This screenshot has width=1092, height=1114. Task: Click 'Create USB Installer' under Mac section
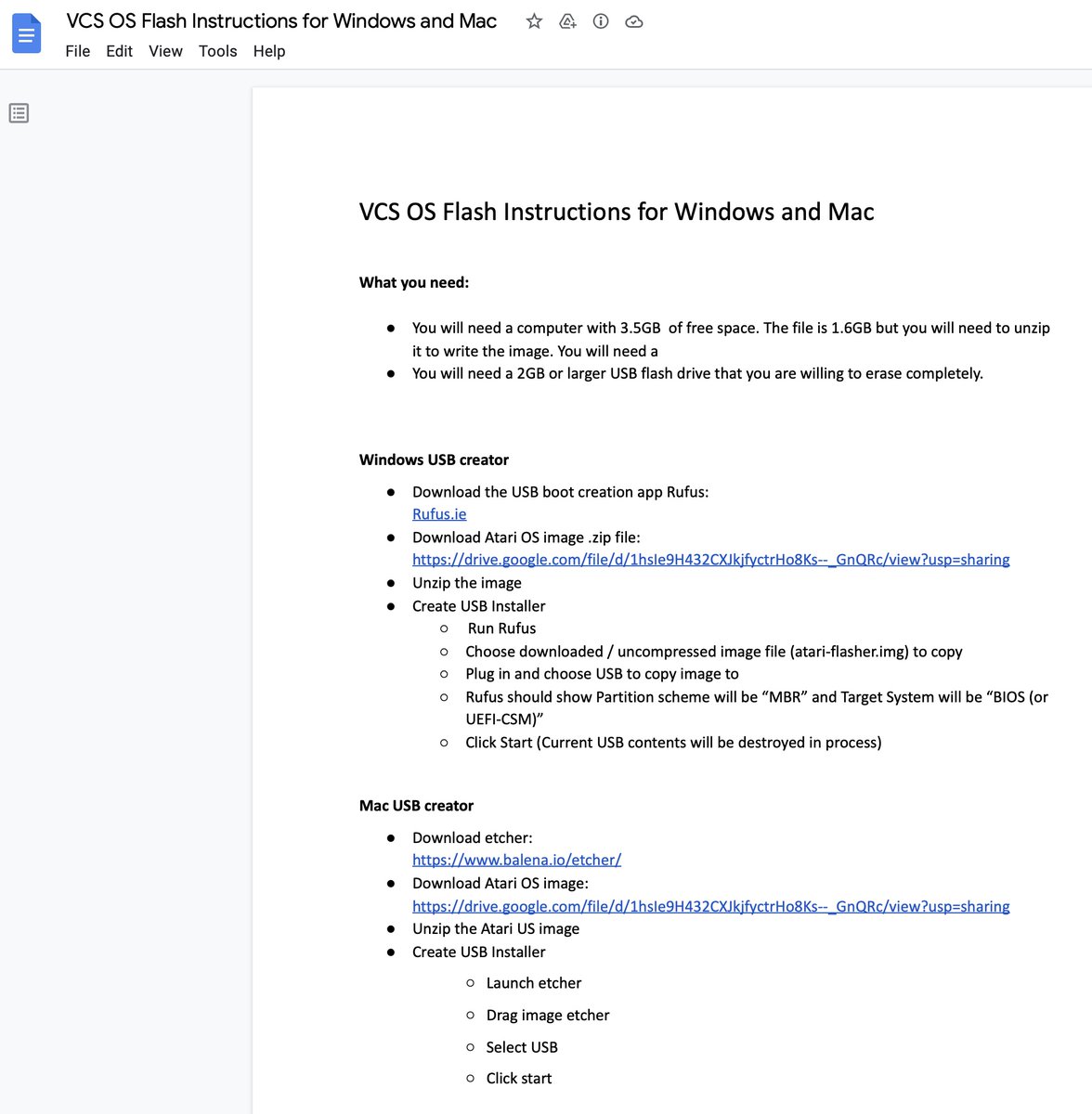[x=479, y=952]
